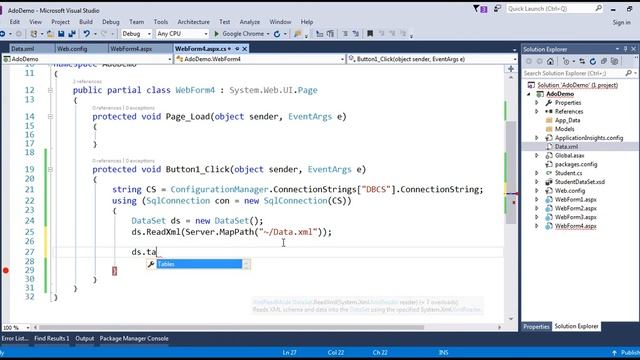Expand the Properties node in Solution Explorer
The height and width of the screenshot is (360, 640).
[537, 103]
